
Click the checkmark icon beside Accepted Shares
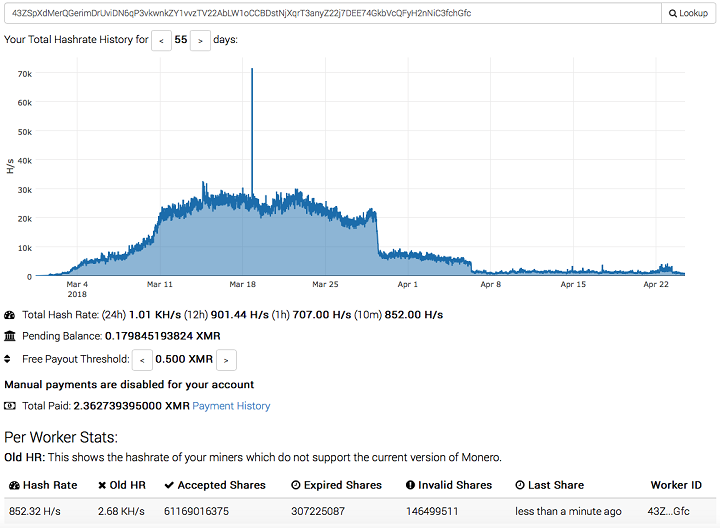pos(169,485)
